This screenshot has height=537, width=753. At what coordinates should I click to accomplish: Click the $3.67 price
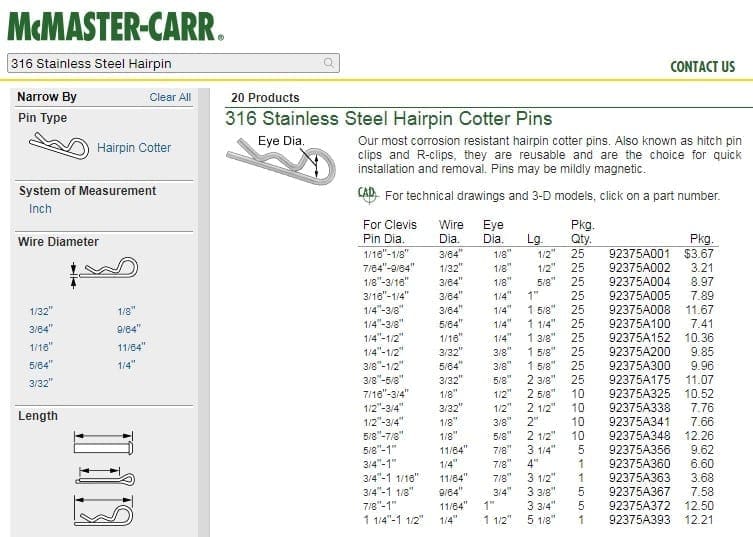click(x=699, y=254)
